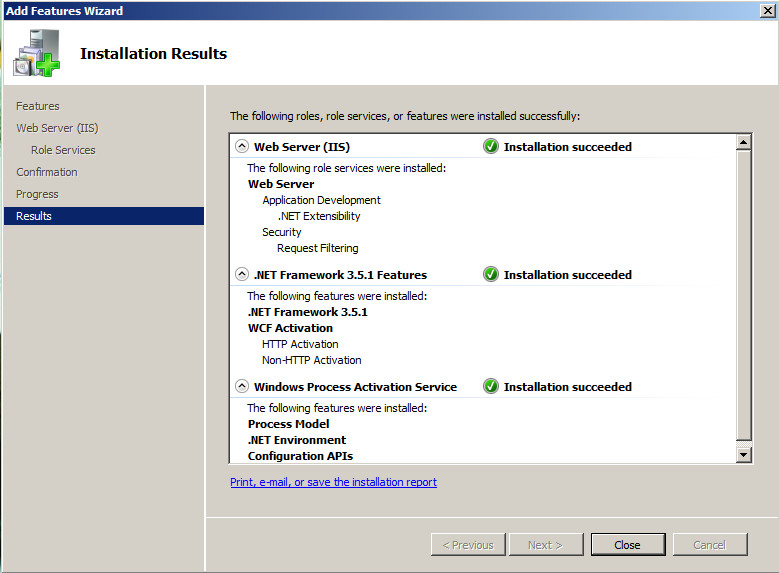Click the 'Windows Process Activation Service' heading
The image size is (779, 573).
coord(355,387)
